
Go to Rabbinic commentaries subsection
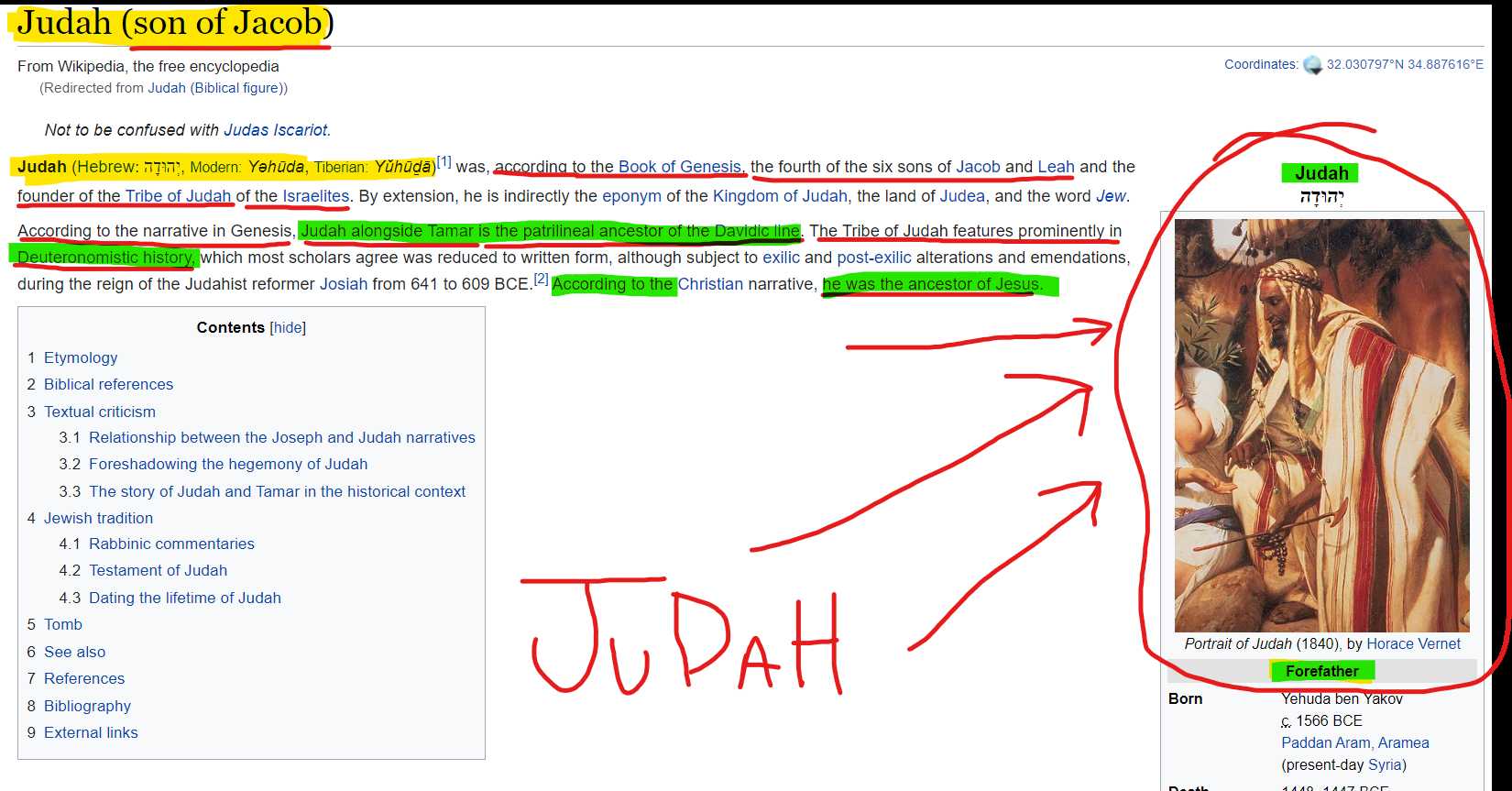coord(171,544)
